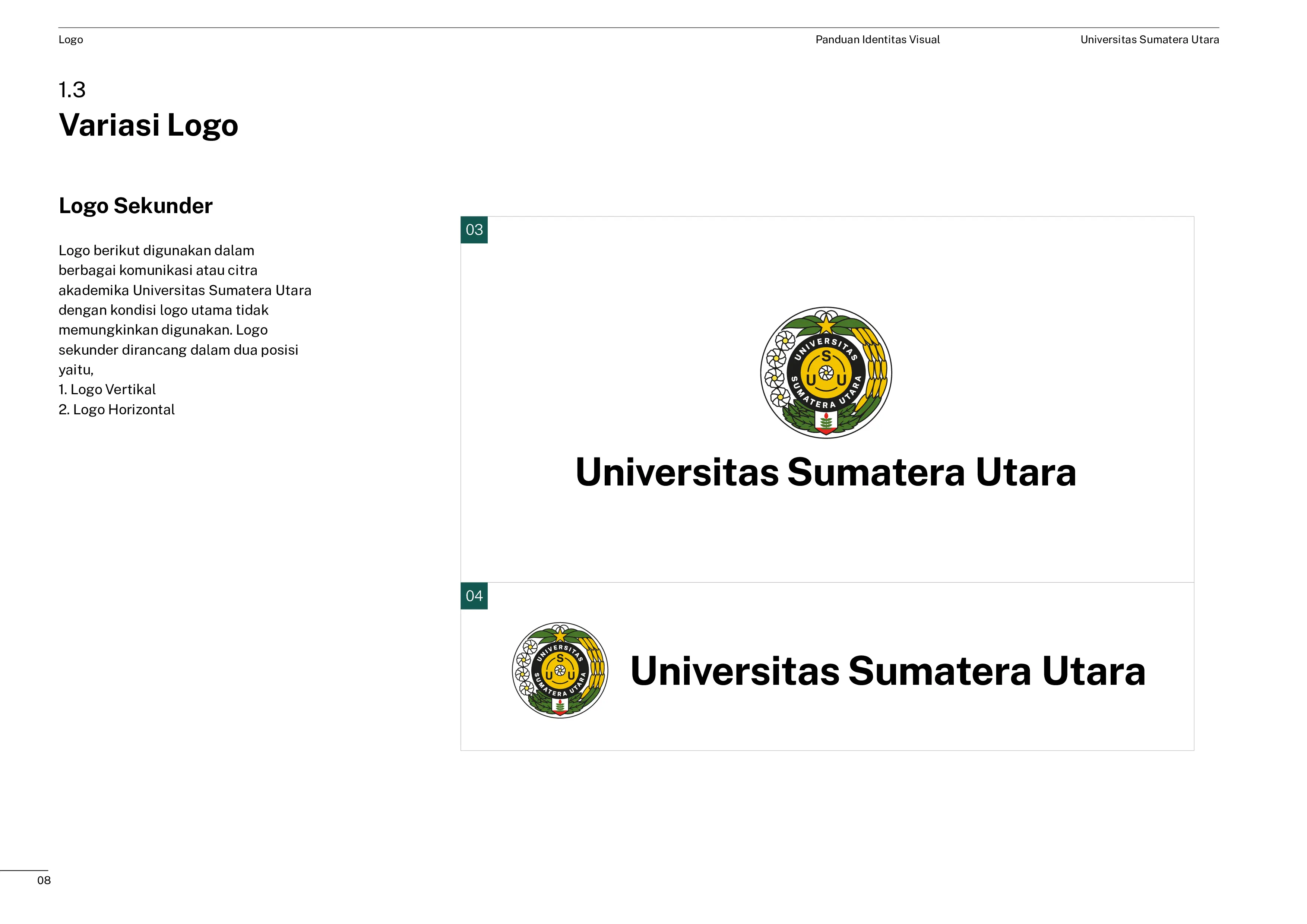This screenshot has width=1307, height=924.
Task: Click the small 'Universitas Sumatera Utara' header text
Action: [x=1149, y=40]
